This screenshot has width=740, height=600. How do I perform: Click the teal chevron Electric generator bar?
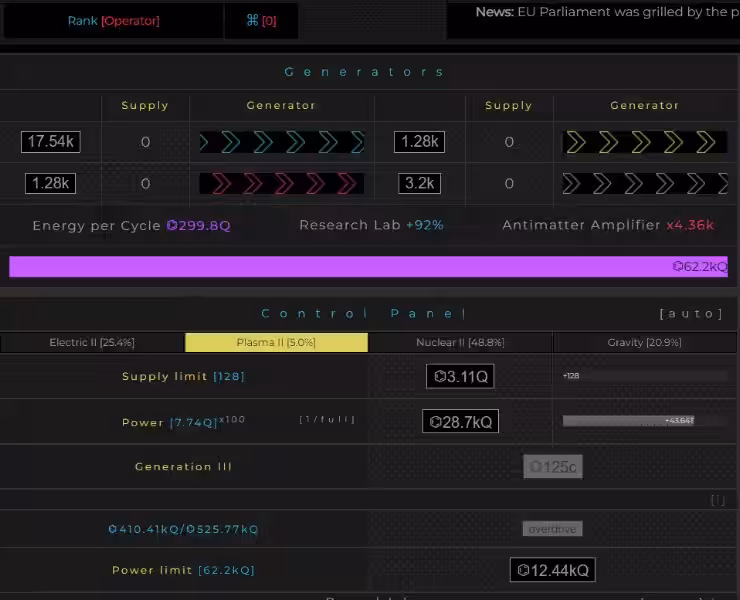[x=281, y=142]
